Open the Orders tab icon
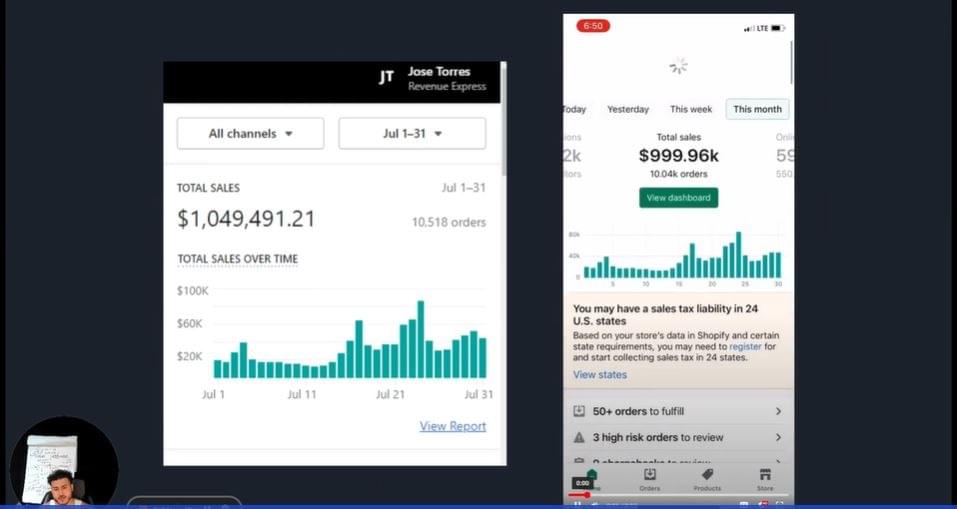This screenshot has height=509, width=957. tap(649, 475)
